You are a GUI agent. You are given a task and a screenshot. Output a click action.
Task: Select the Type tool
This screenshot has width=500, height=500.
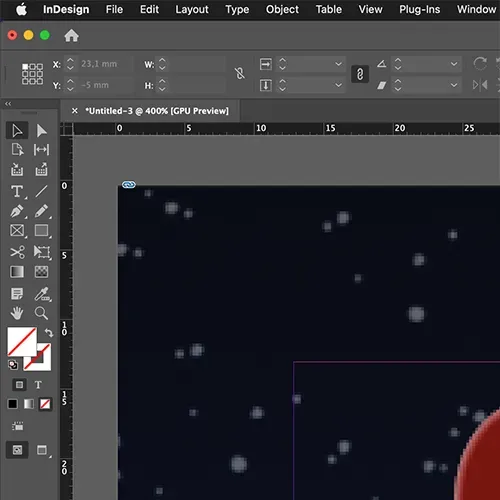tap(17, 191)
